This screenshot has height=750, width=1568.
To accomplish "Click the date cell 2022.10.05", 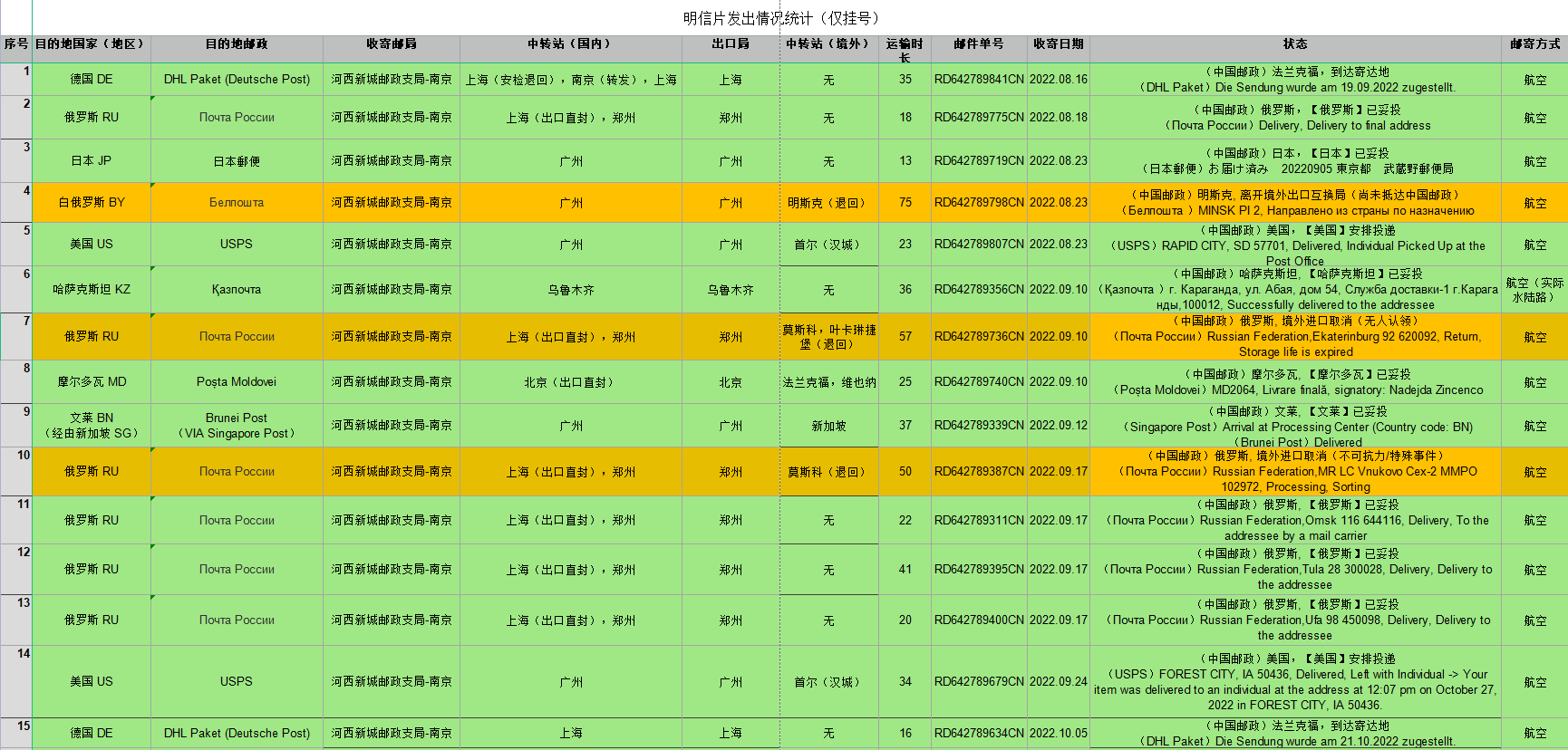I will pos(1058,733).
